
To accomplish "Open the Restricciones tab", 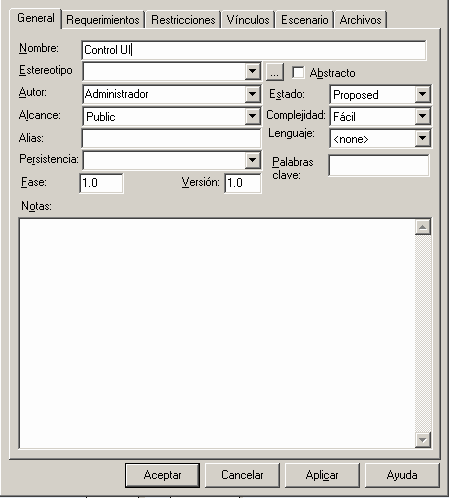I will (x=183, y=20).
